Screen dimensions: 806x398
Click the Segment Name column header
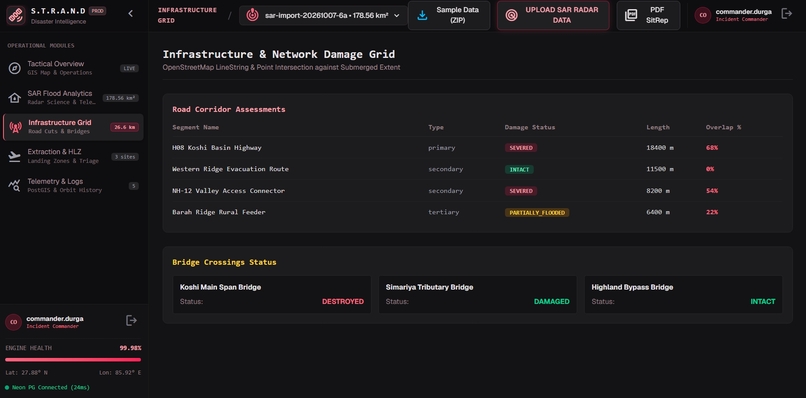point(195,127)
